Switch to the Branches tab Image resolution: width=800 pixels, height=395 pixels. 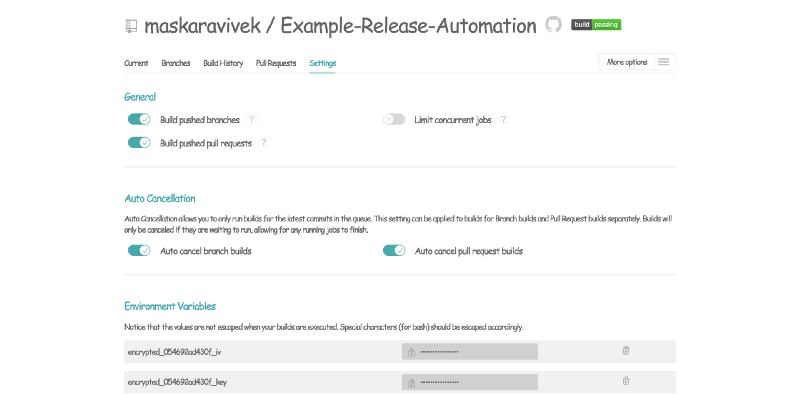pyautogui.click(x=176, y=63)
